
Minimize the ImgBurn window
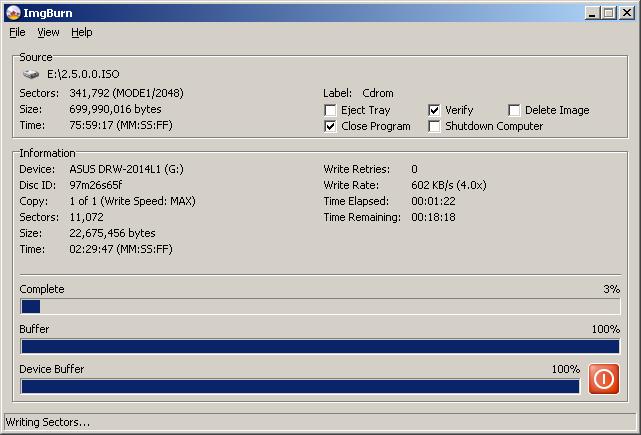point(591,13)
